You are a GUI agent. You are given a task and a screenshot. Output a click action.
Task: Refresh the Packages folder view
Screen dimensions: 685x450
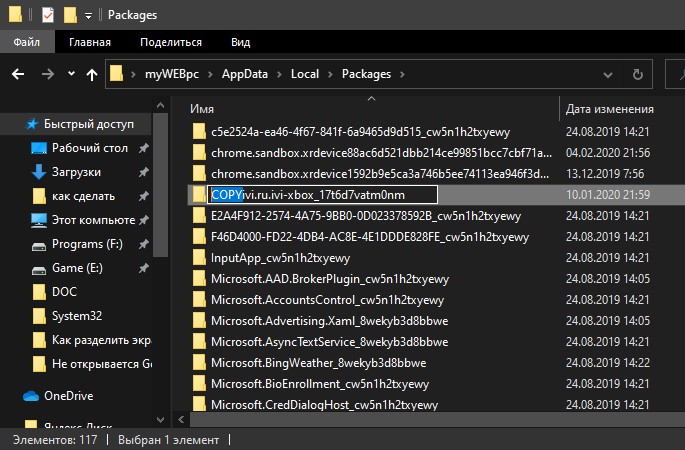[x=638, y=74]
